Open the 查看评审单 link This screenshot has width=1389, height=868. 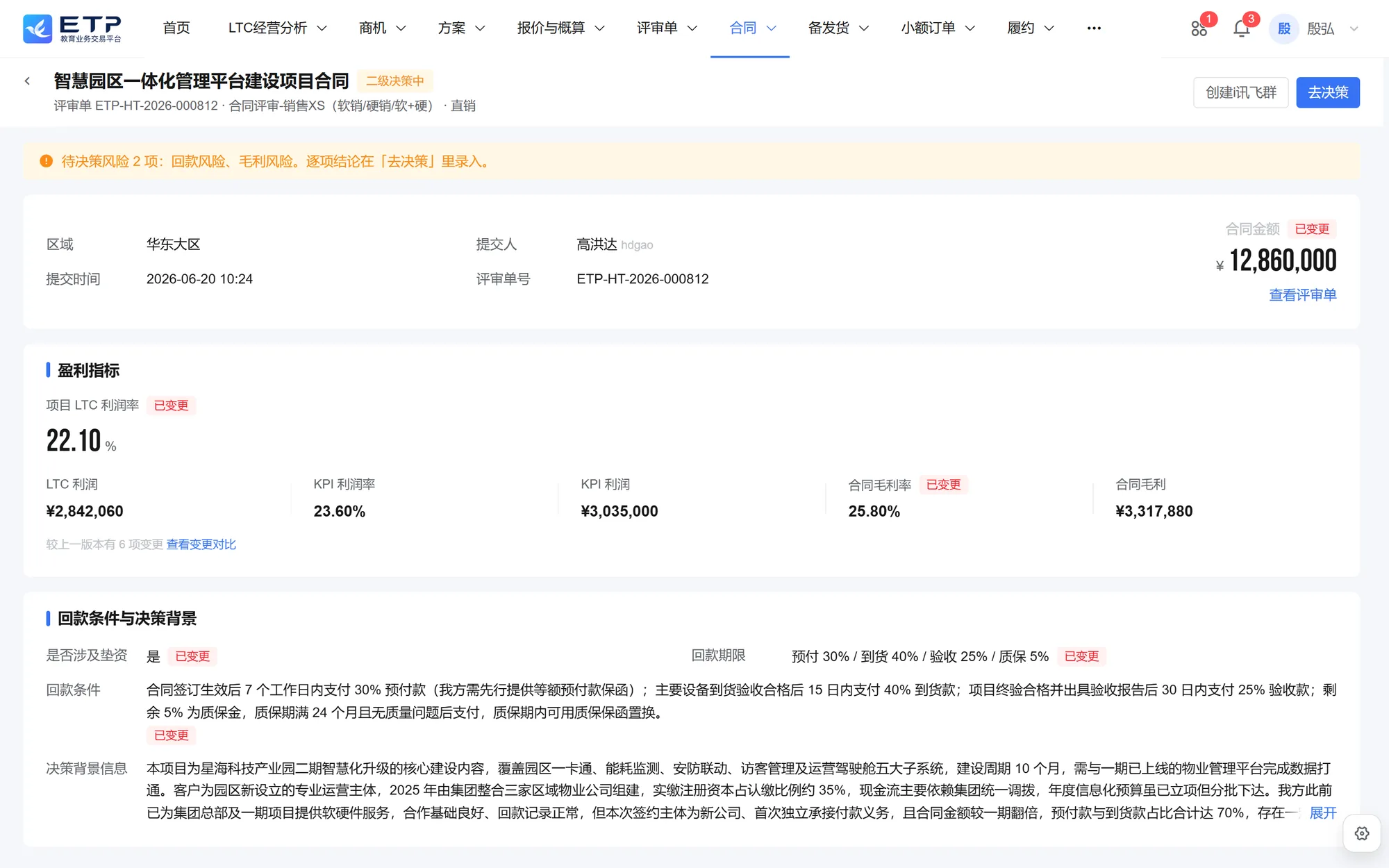[x=1302, y=295]
